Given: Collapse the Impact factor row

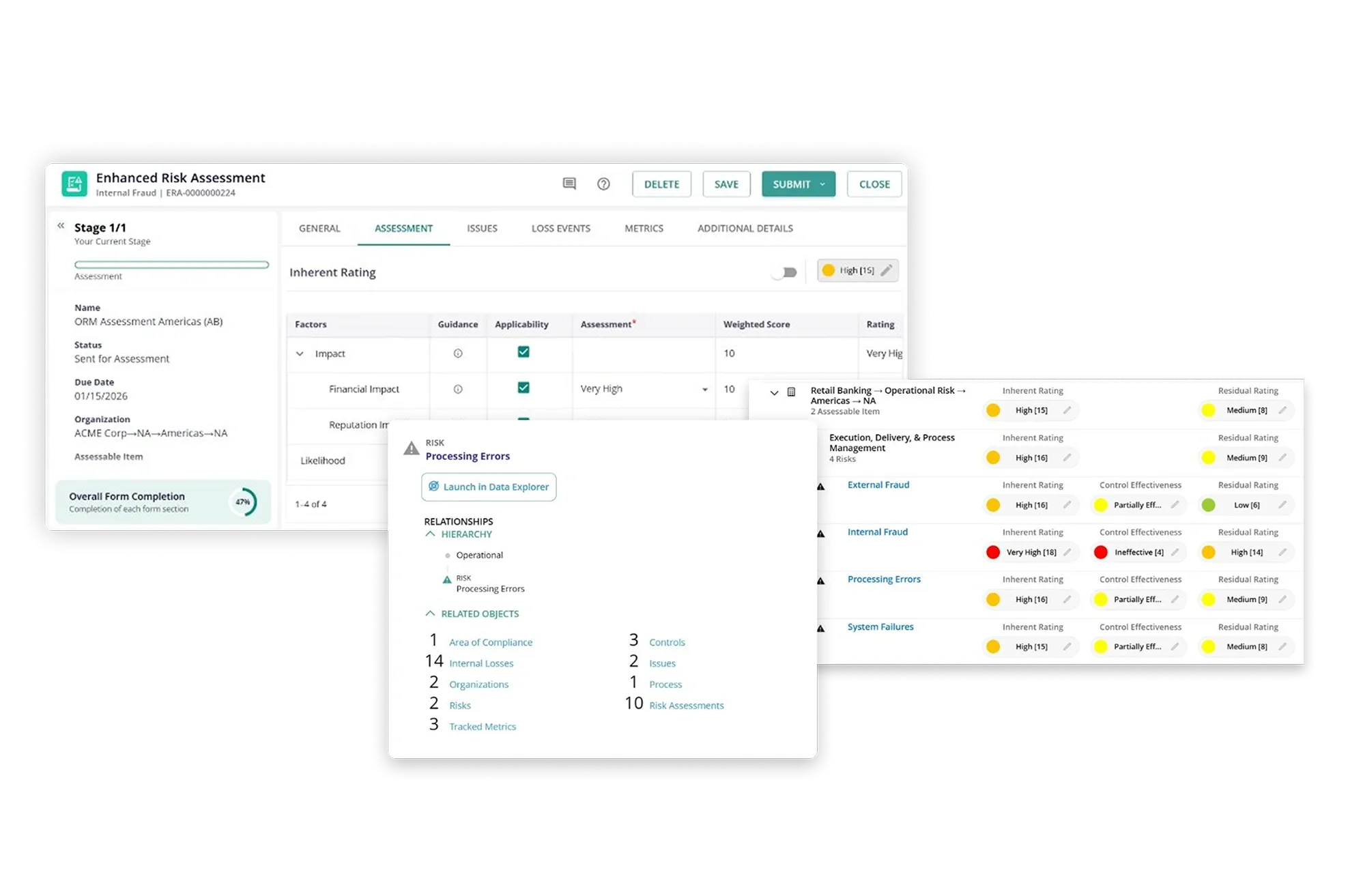Looking at the screenshot, I should click(300, 353).
